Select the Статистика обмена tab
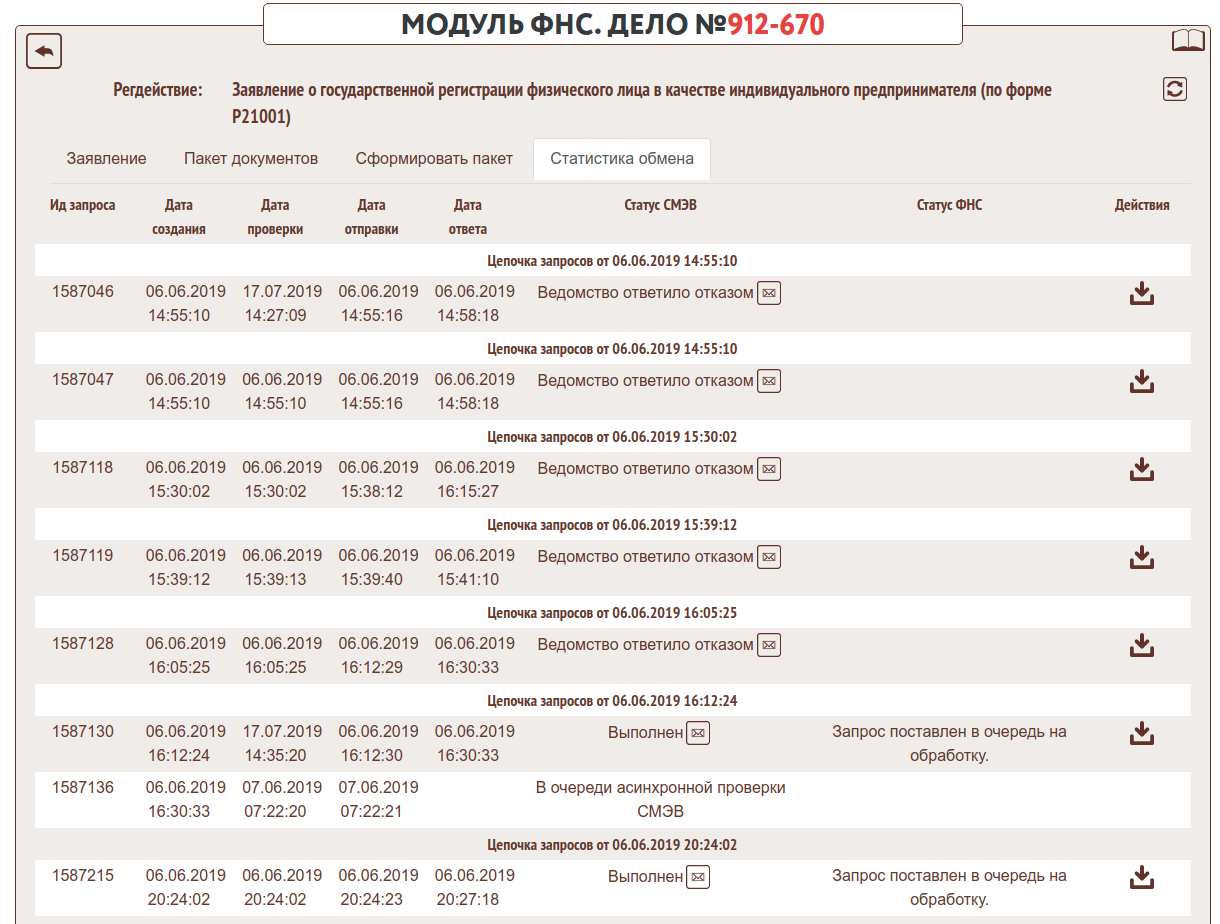This screenshot has width=1220, height=924. coord(621,159)
